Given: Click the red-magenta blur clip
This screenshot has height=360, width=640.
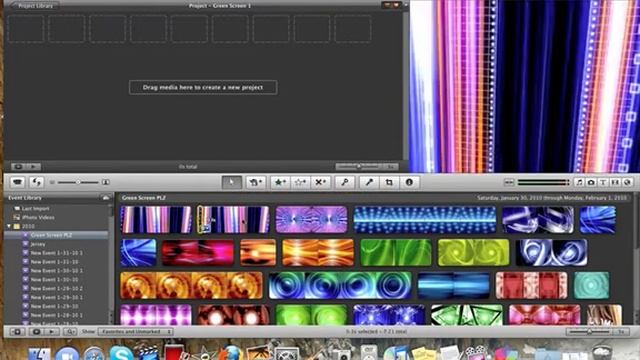Looking at the screenshot, I should (x=198, y=252).
